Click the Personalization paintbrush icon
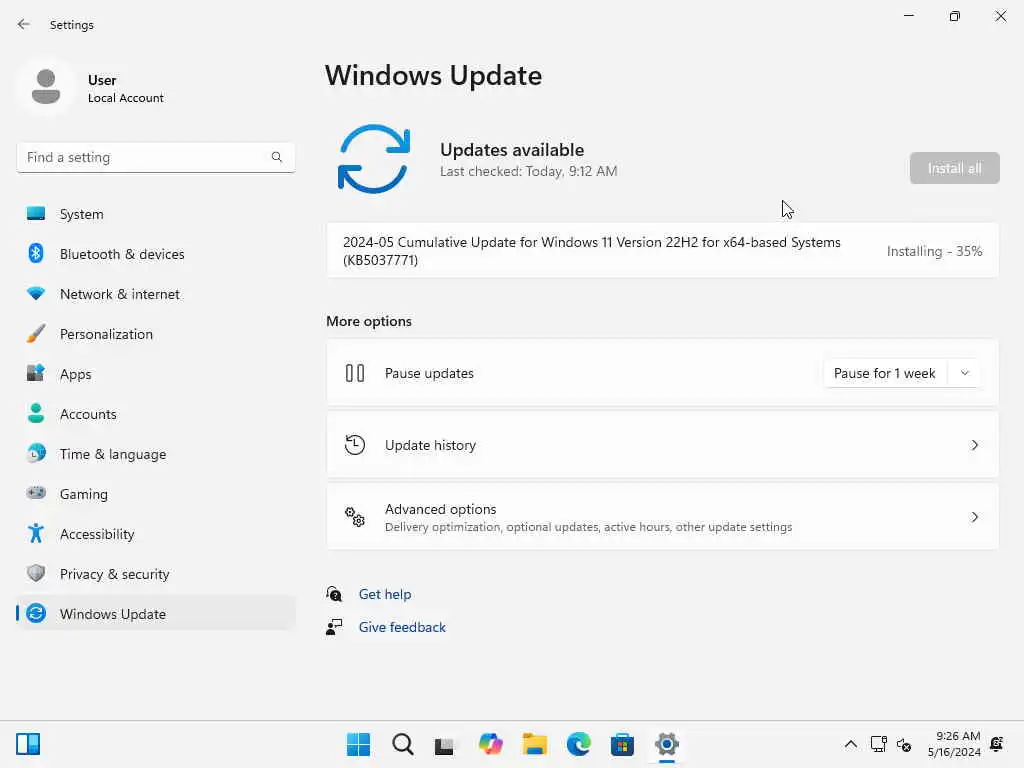 coord(36,334)
